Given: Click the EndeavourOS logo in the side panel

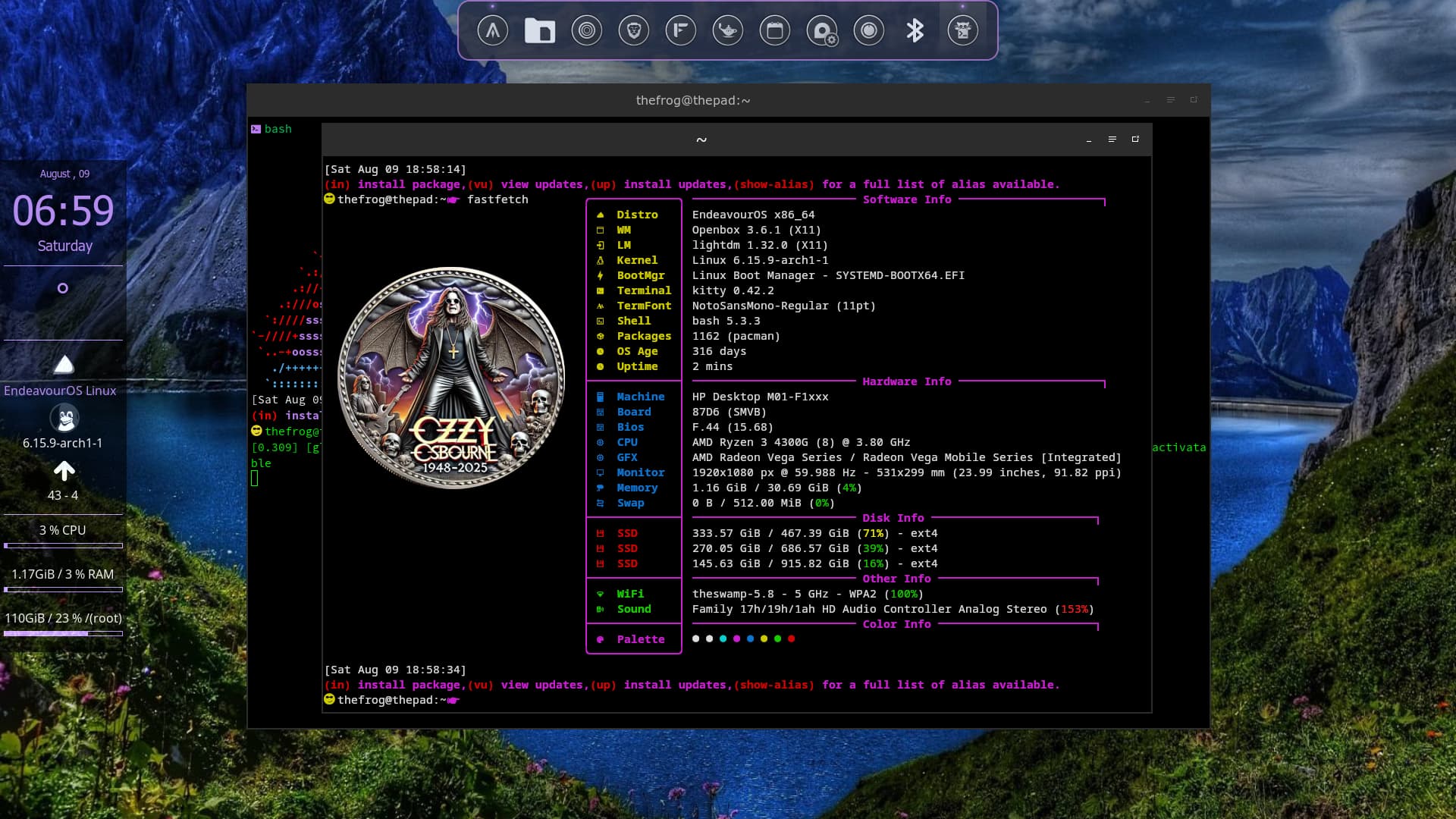Looking at the screenshot, I should tap(64, 365).
